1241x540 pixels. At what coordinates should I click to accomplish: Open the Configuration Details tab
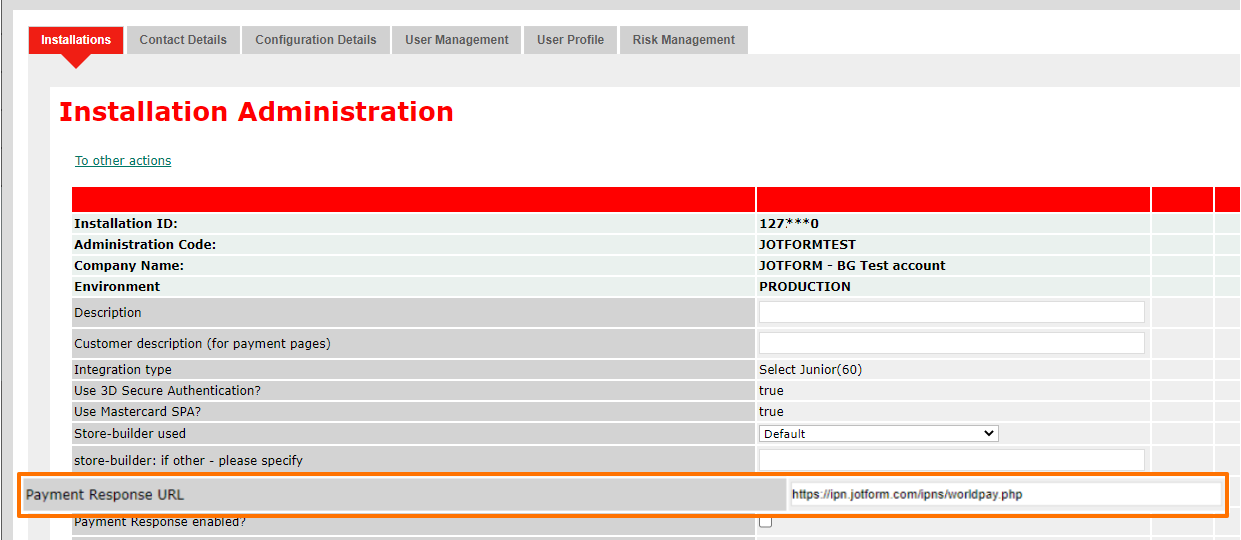tap(316, 40)
